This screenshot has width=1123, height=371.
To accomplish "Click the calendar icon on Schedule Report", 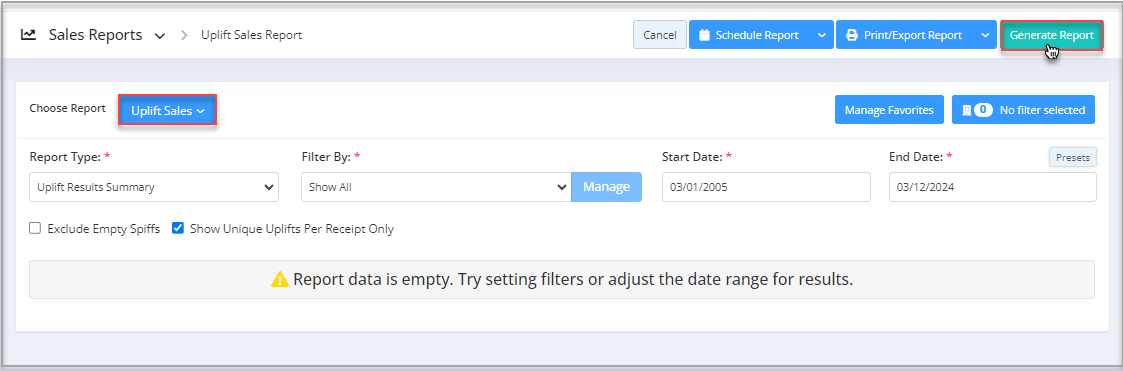I will coord(703,34).
